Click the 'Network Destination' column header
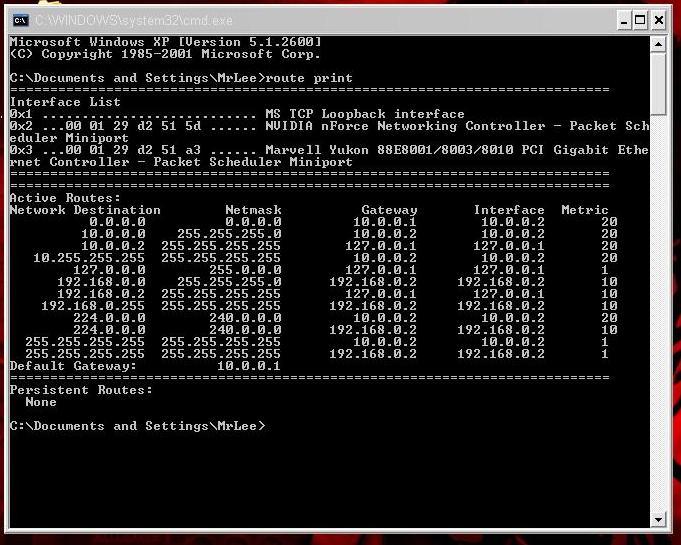Screen dimensions: 681x545 click(x=85, y=210)
